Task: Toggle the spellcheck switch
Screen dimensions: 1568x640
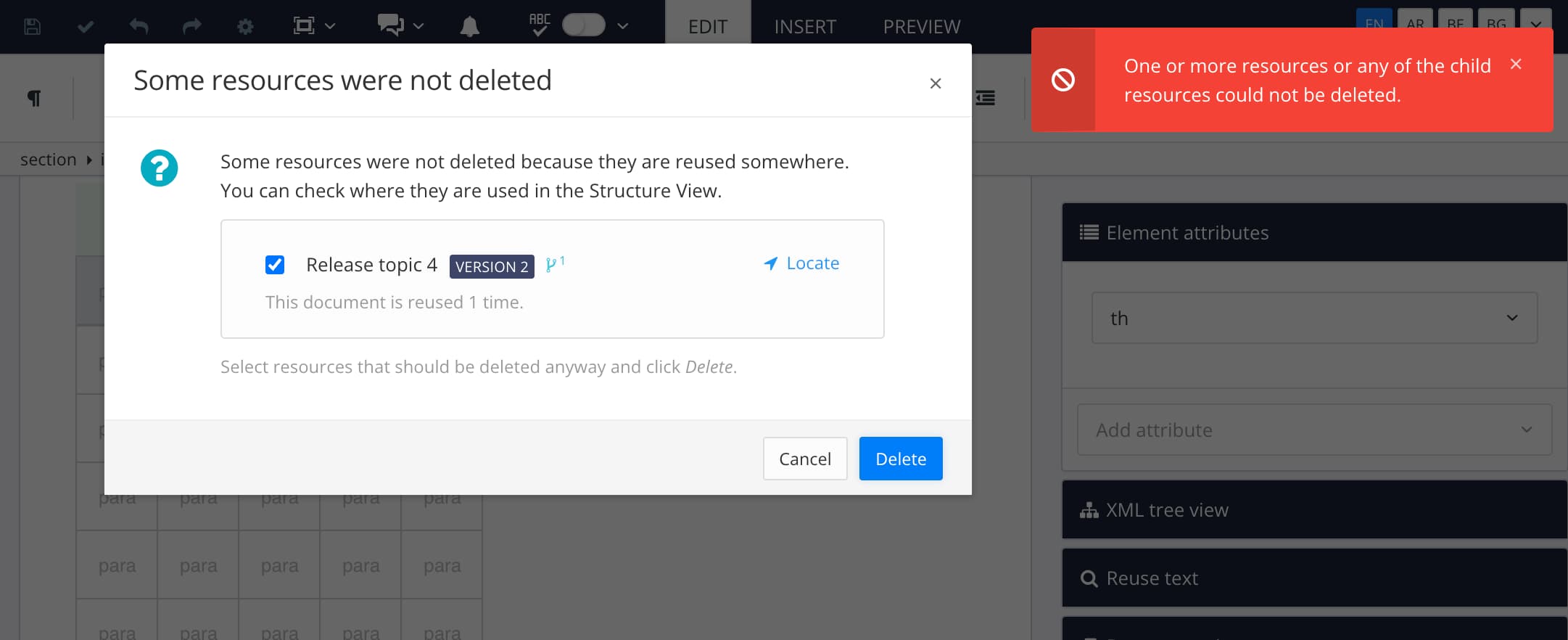Action: pos(583,25)
